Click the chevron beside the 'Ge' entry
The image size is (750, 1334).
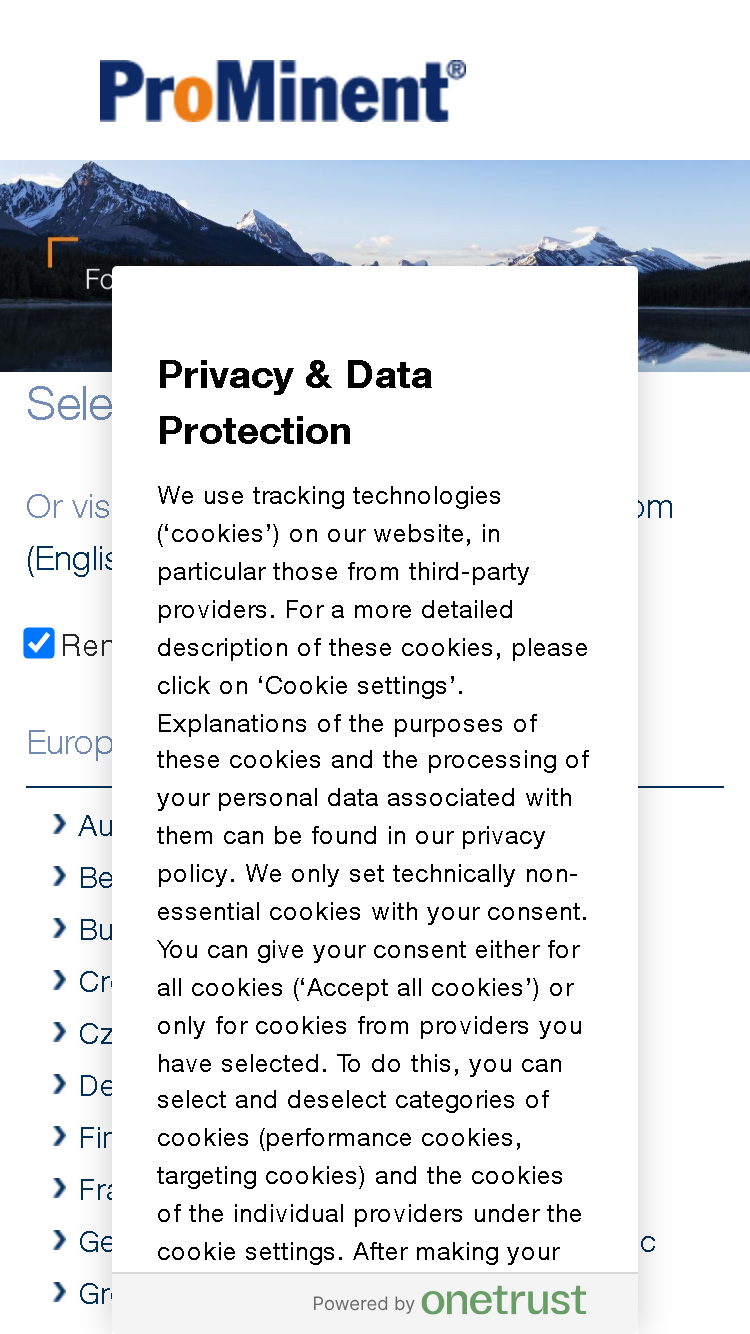click(x=60, y=1240)
